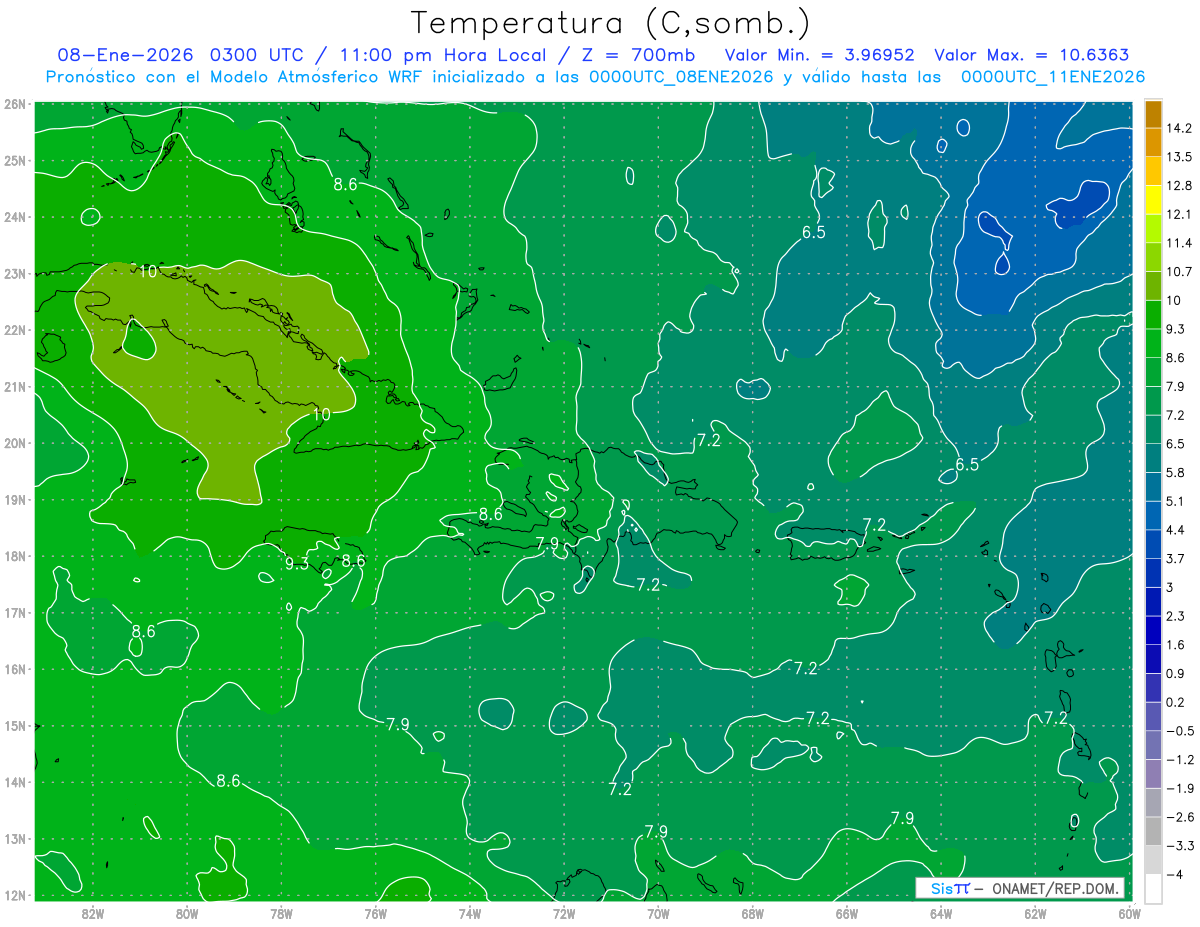Click the '70W' longitude axis label
This screenshot has width=1200, height=927.
(x=658, y=912)
